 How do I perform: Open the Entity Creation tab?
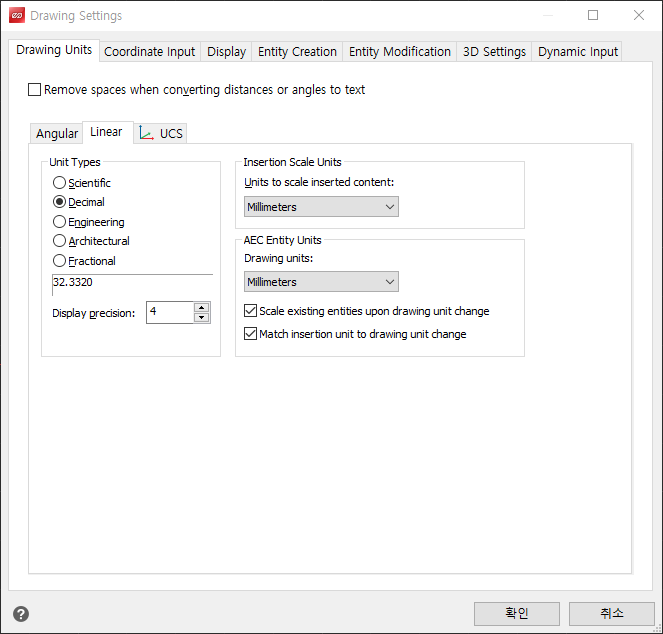tap(297, 52)
